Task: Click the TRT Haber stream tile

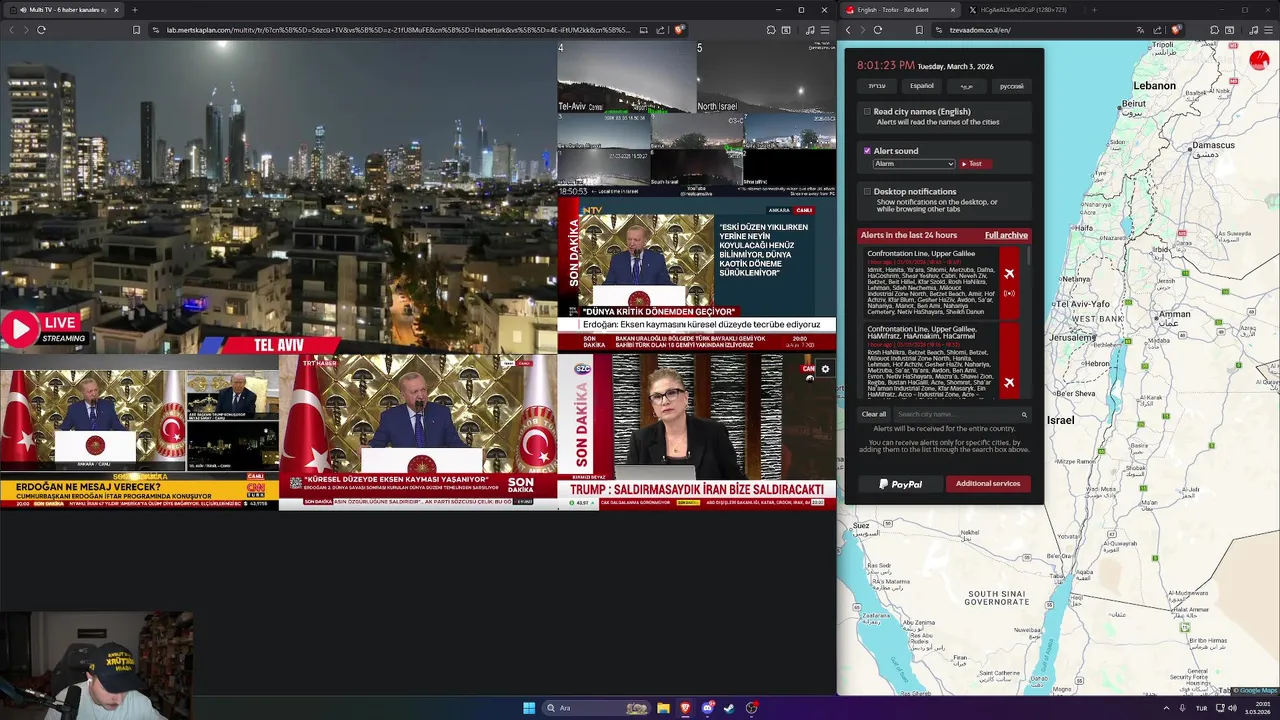Action: (418, 433)
